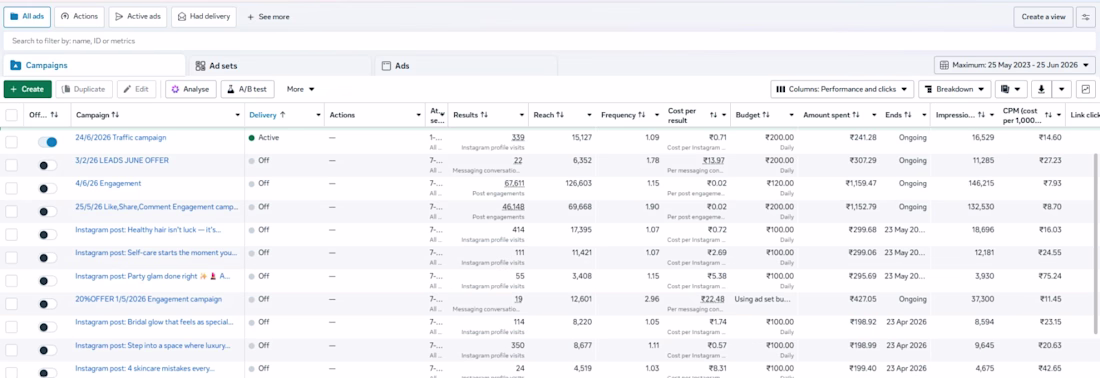
Task: Click the green Create button
Action: click(x=27, y=89)
